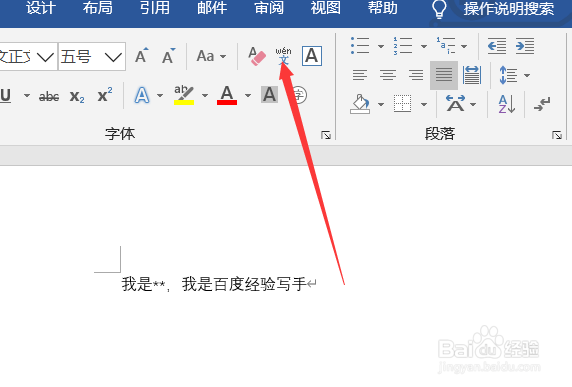572x387 pixels.
Task: Decrease font size with shrink-font icon
Action: coord(169,56)
